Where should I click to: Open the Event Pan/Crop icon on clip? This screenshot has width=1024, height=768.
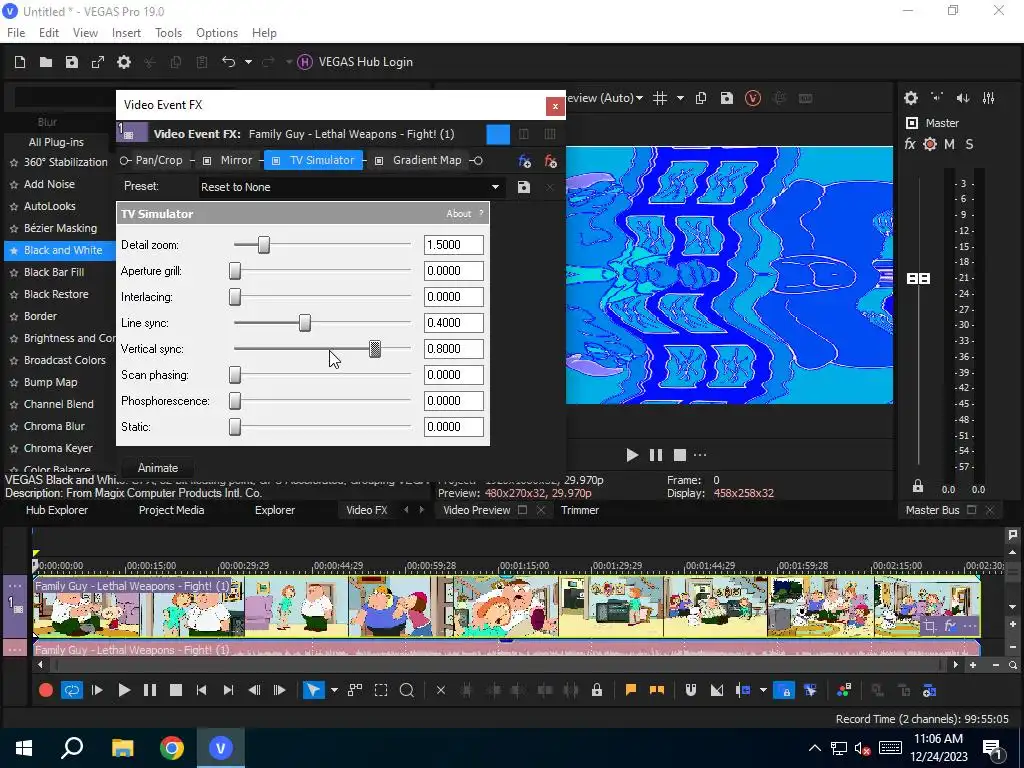coord(929,627)
